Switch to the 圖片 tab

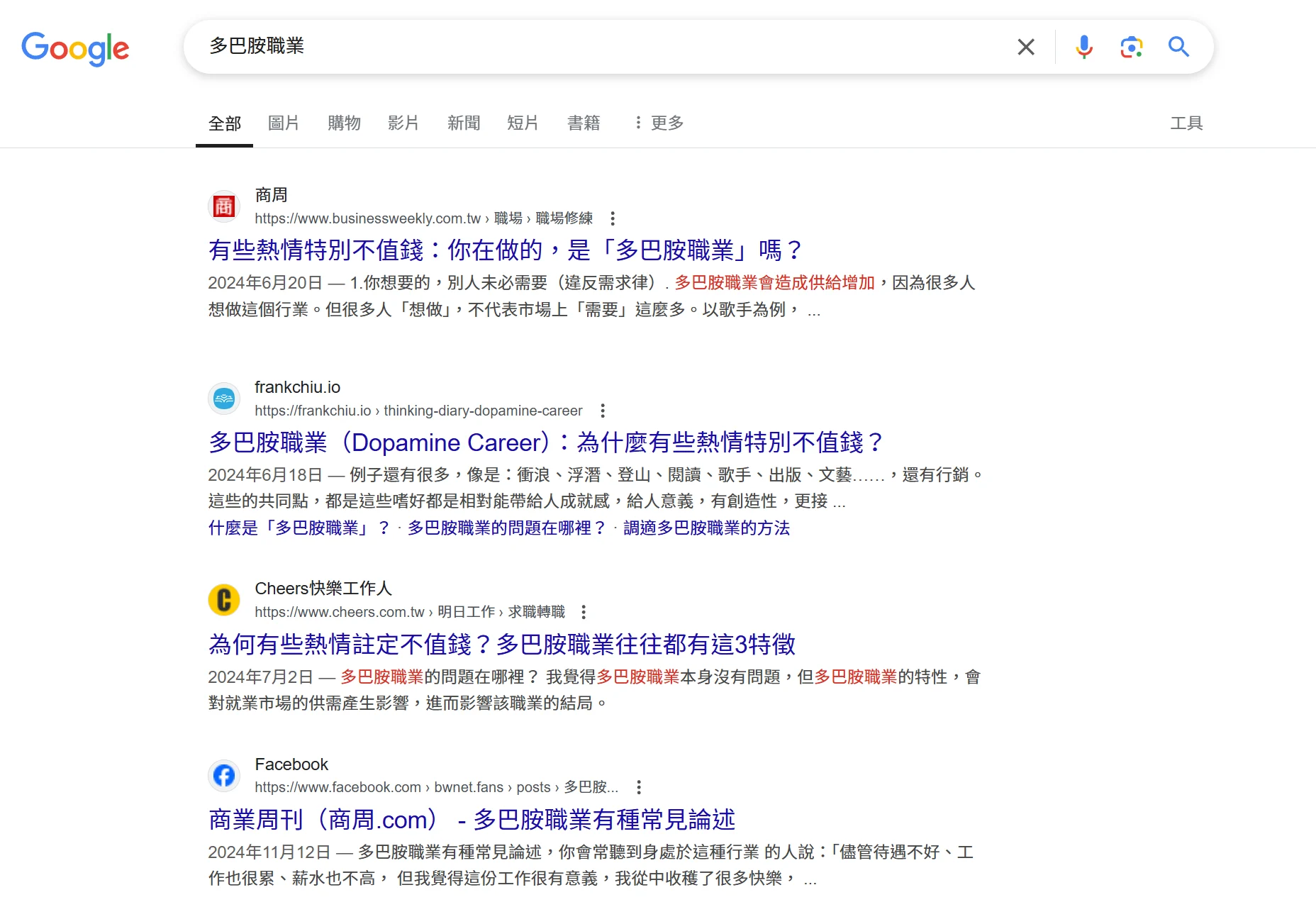pos(283,123)
